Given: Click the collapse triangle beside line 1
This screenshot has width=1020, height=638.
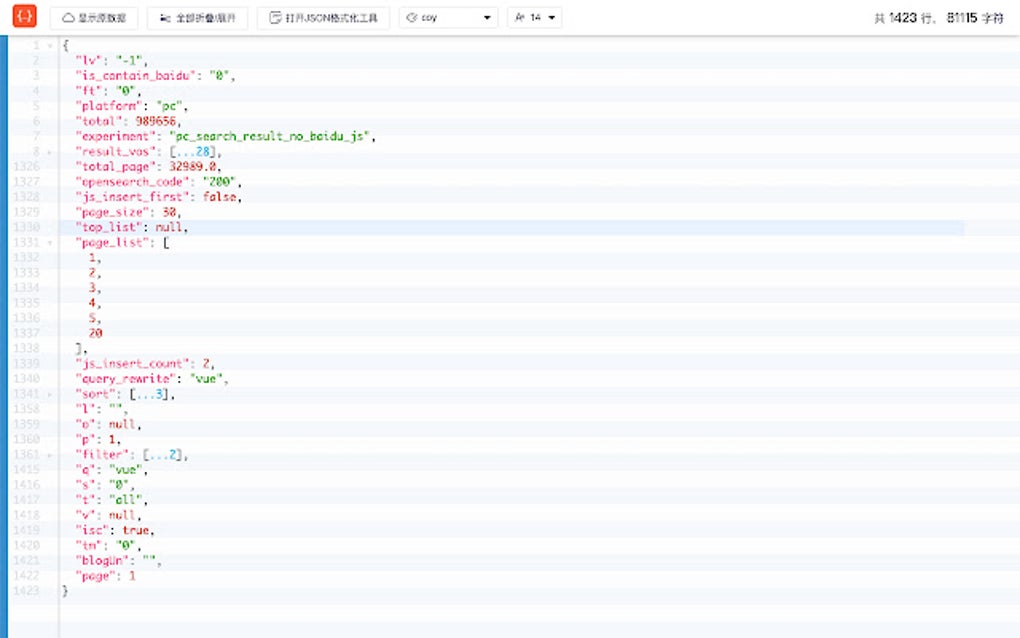Looking at the screenshot, I should coord(48,45).
